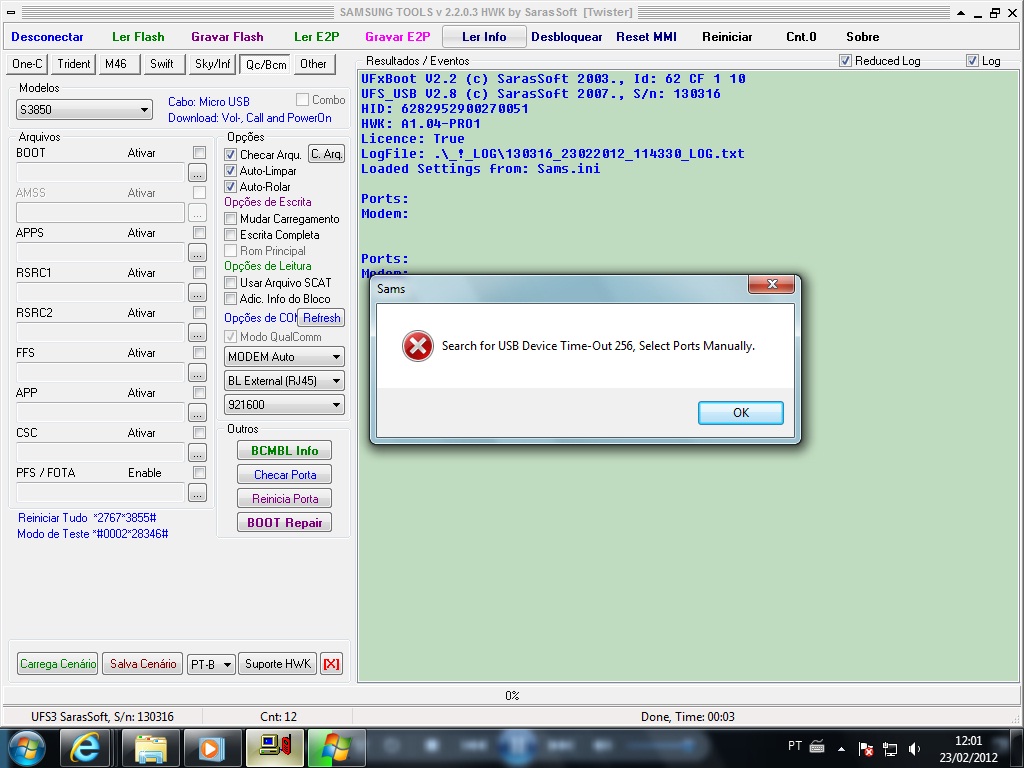Open Windows Explorer folder icon in taskbar
Screen dimensions: 1024x768
150,747
